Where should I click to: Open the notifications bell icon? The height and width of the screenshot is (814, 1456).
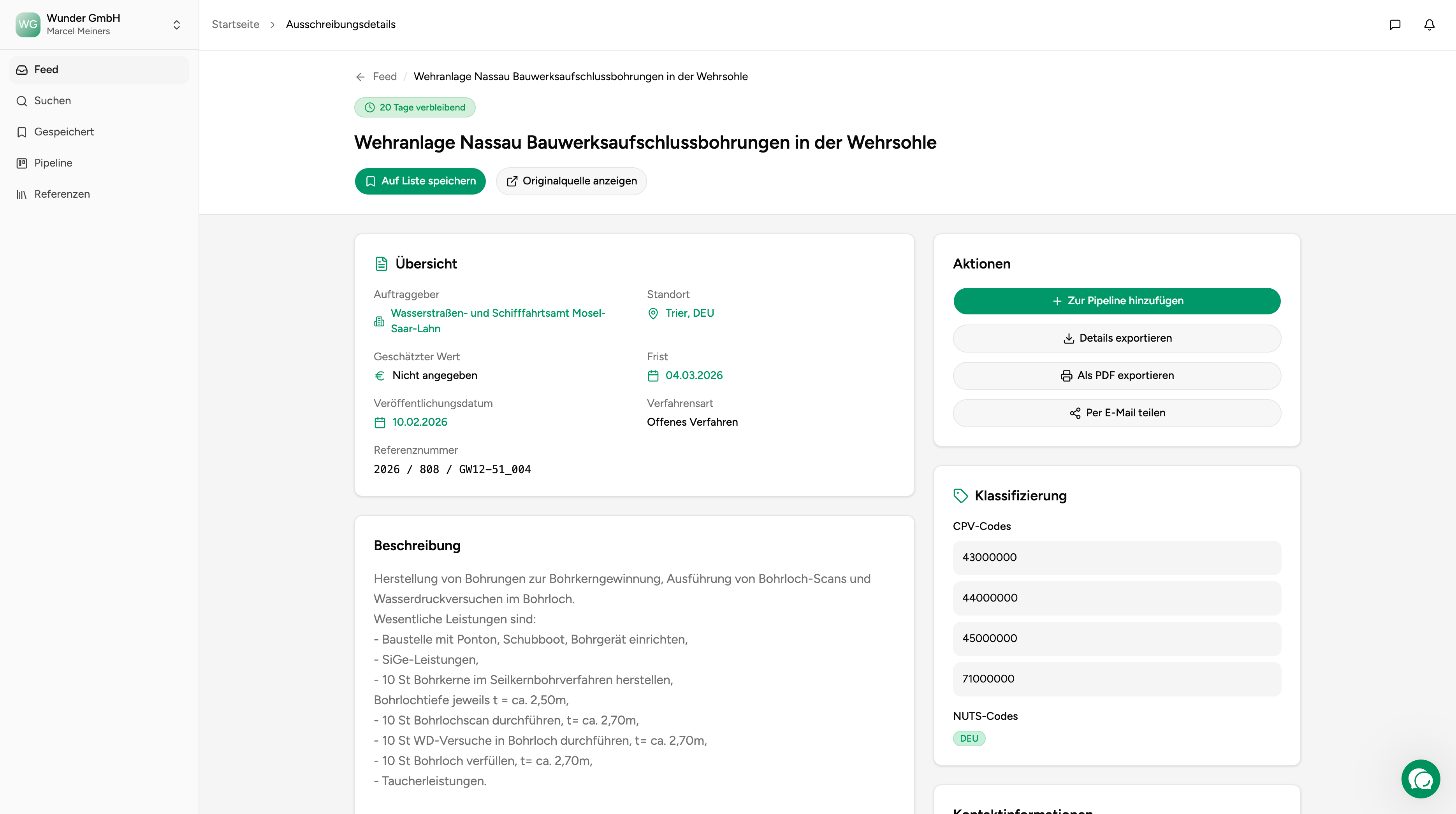point(1429,24)
